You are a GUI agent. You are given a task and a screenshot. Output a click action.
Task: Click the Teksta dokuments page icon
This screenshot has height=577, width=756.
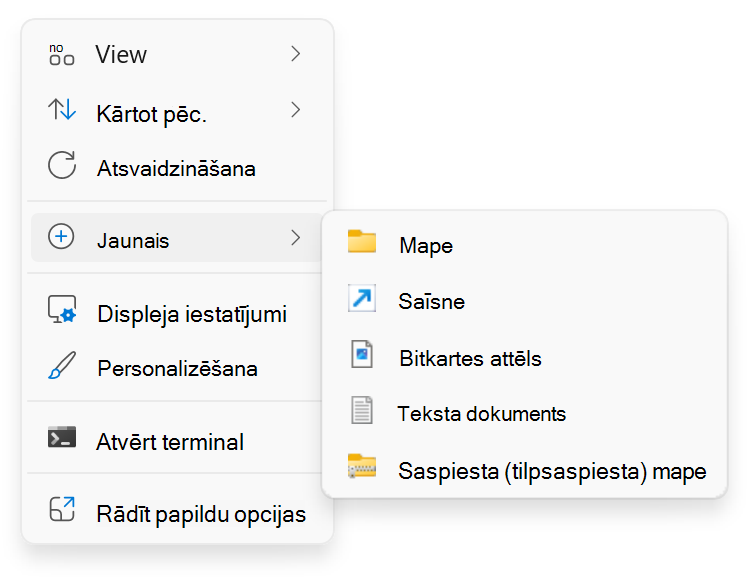click(362, 410)
